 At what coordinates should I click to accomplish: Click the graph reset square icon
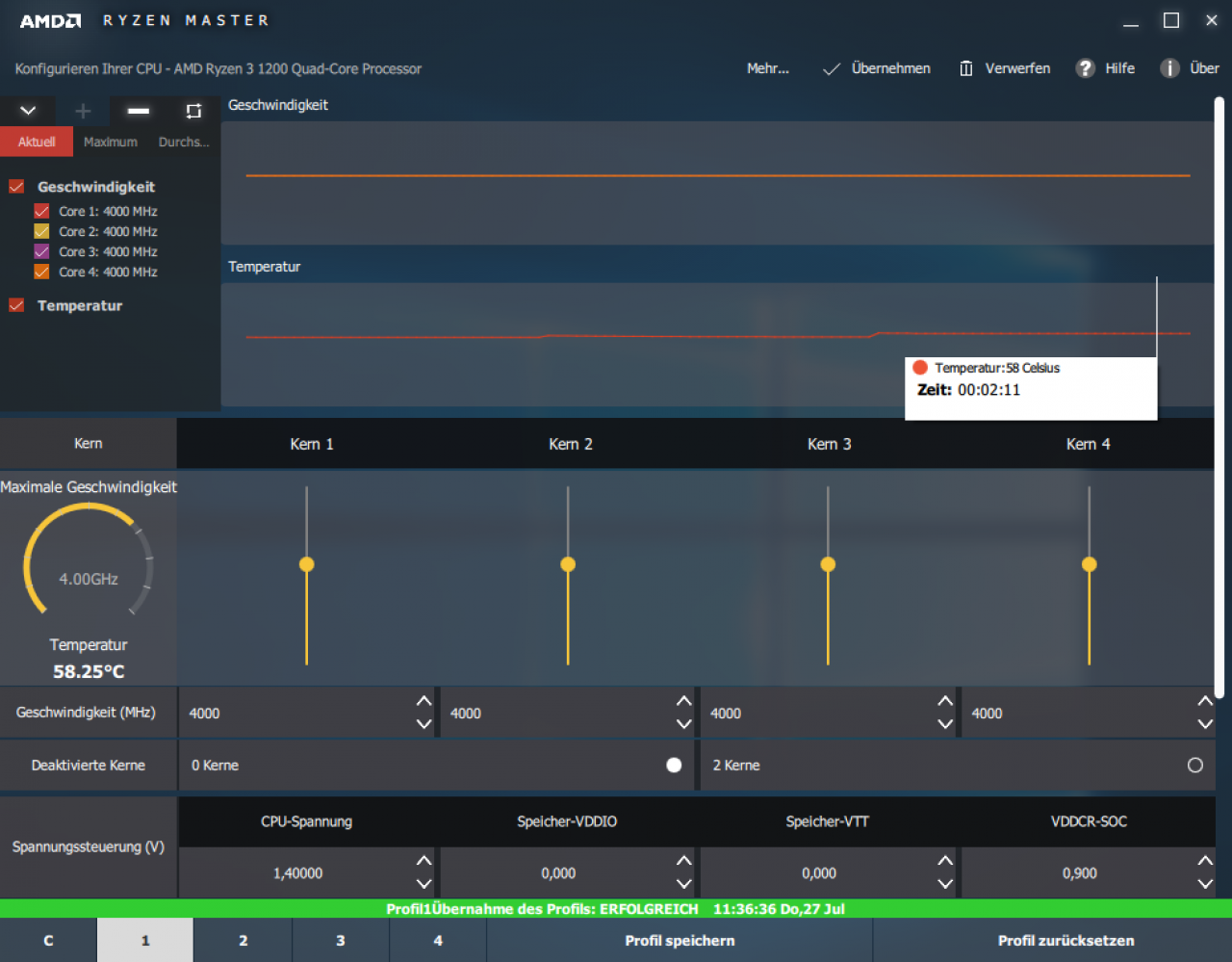point(193,111)
